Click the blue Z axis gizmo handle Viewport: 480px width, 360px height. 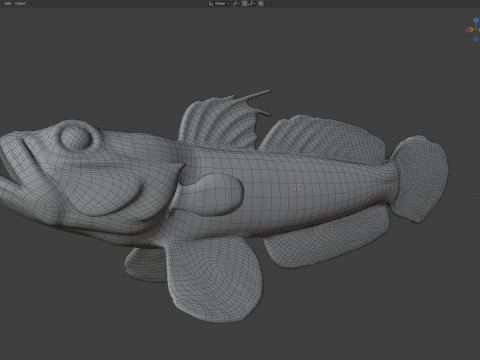(x=476, y=20)
